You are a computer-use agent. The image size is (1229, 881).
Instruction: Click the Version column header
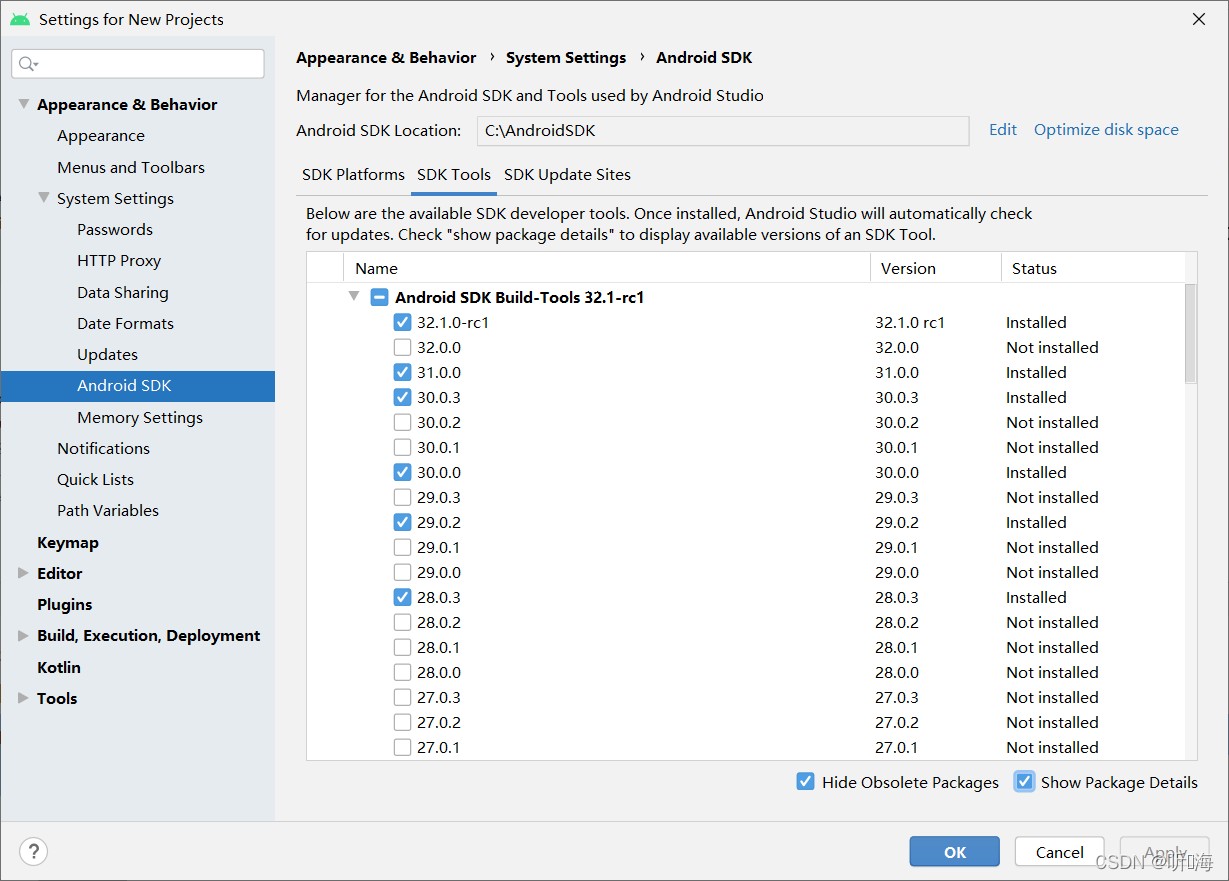tap(936, 268)
